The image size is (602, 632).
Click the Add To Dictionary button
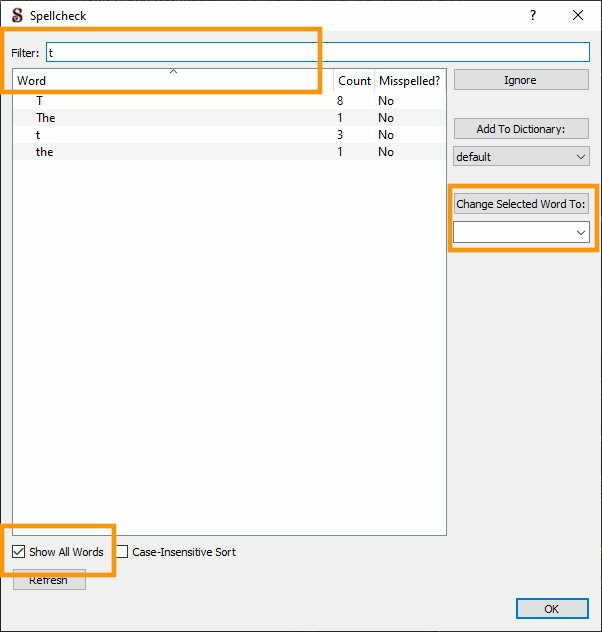coord(521,129)
